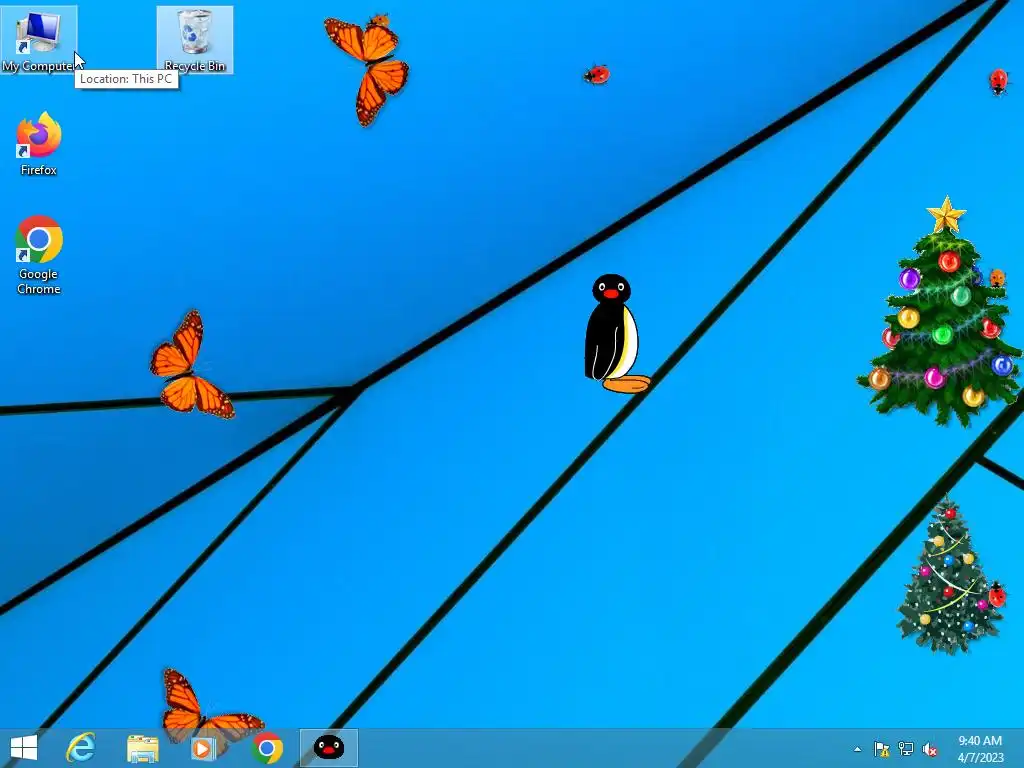Image resolution: width=1024 pixels, height=768 pixels.
Task: Select the Firefox desktop shortcut
Action: 39,144
